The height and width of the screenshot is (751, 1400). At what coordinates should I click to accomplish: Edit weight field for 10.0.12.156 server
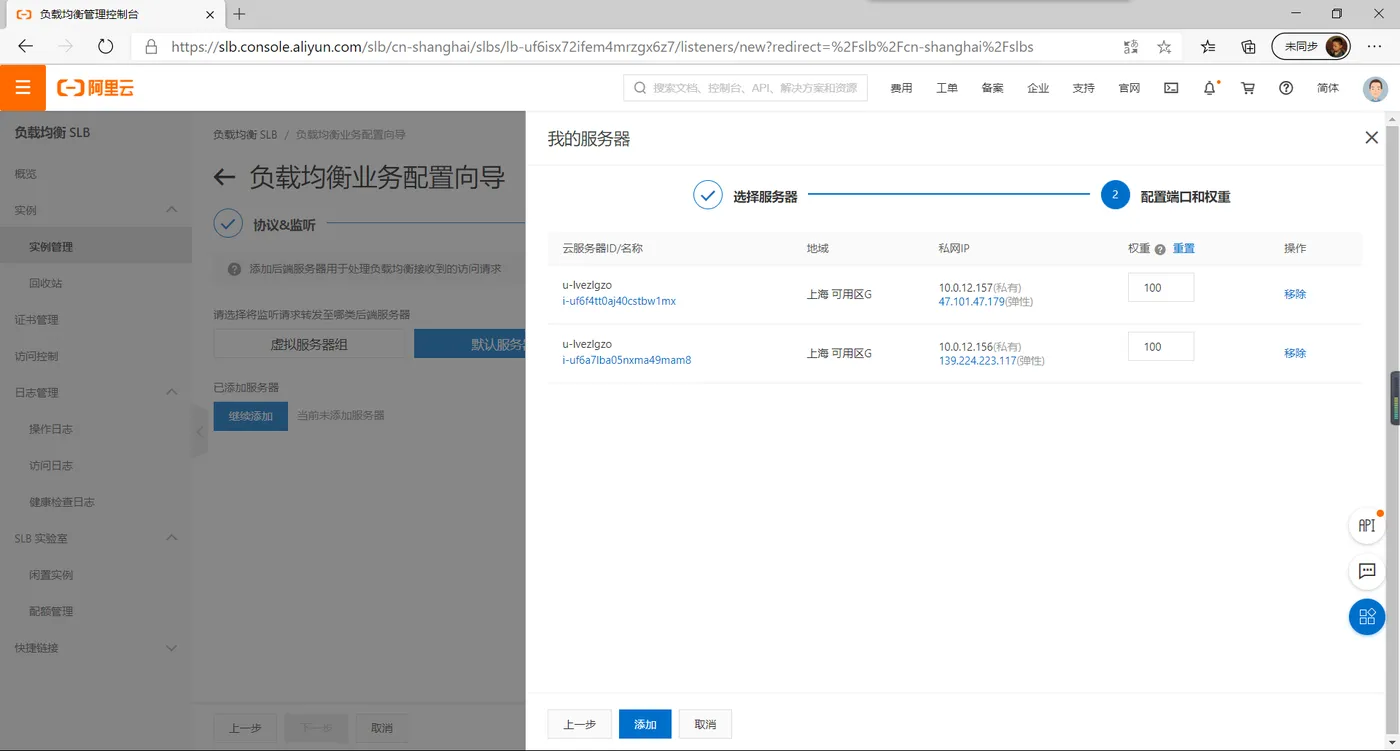(1161, 347)
